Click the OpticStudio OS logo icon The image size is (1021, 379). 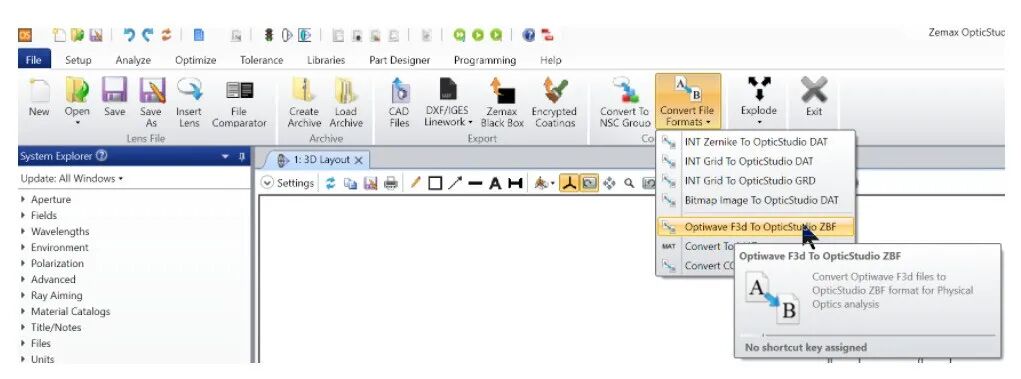click(25, 35)
